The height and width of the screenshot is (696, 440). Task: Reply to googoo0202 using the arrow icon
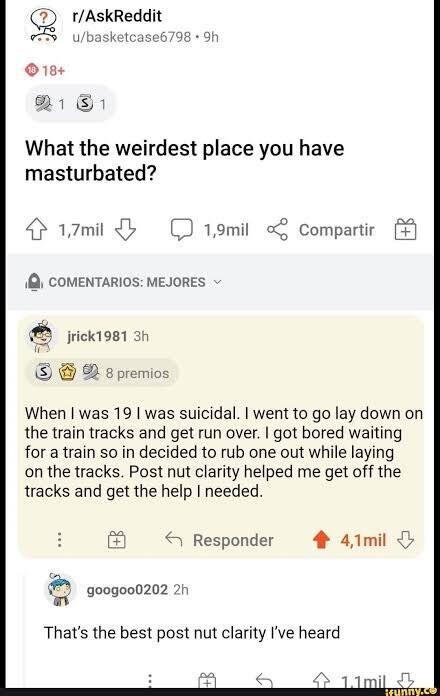coord(264,680)
